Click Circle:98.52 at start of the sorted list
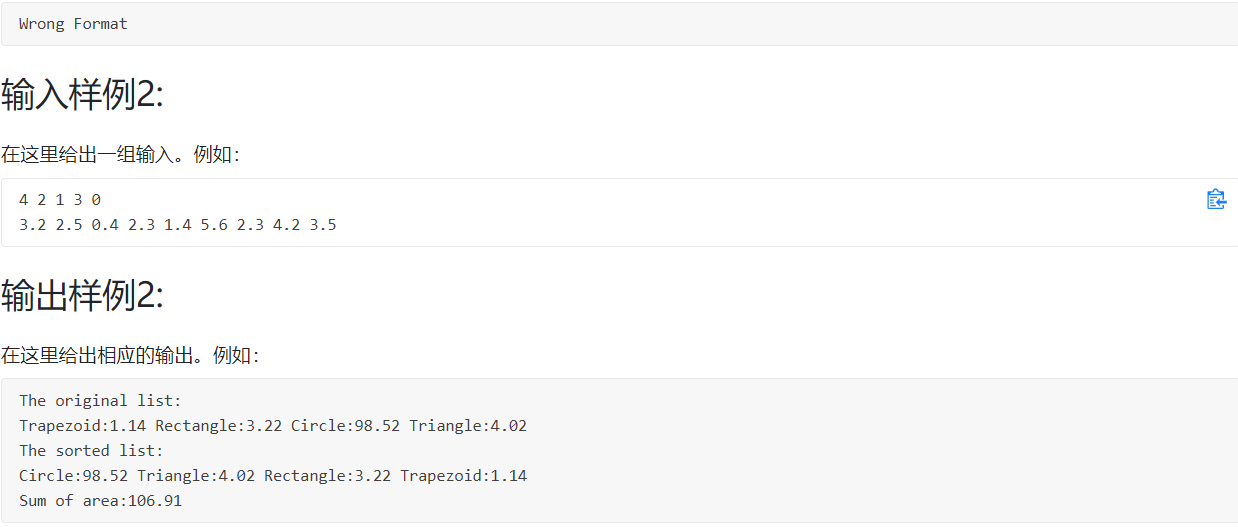 pos(73,476)
